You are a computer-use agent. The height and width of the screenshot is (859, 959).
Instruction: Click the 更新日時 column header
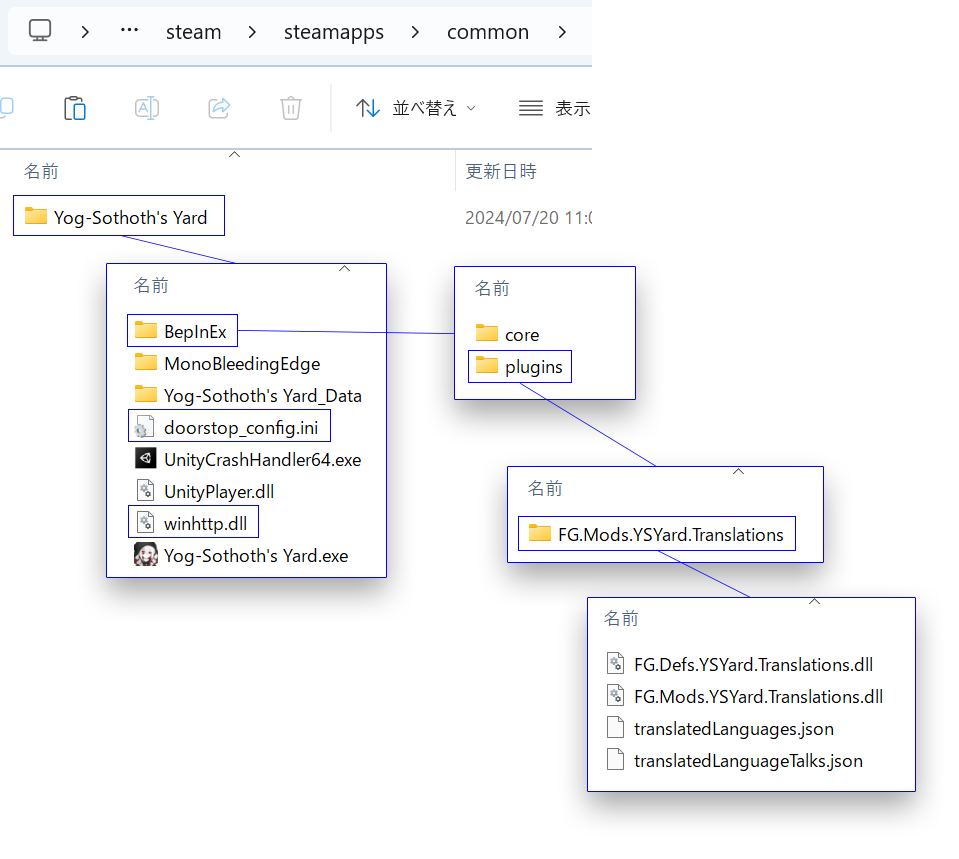(501, 171)
